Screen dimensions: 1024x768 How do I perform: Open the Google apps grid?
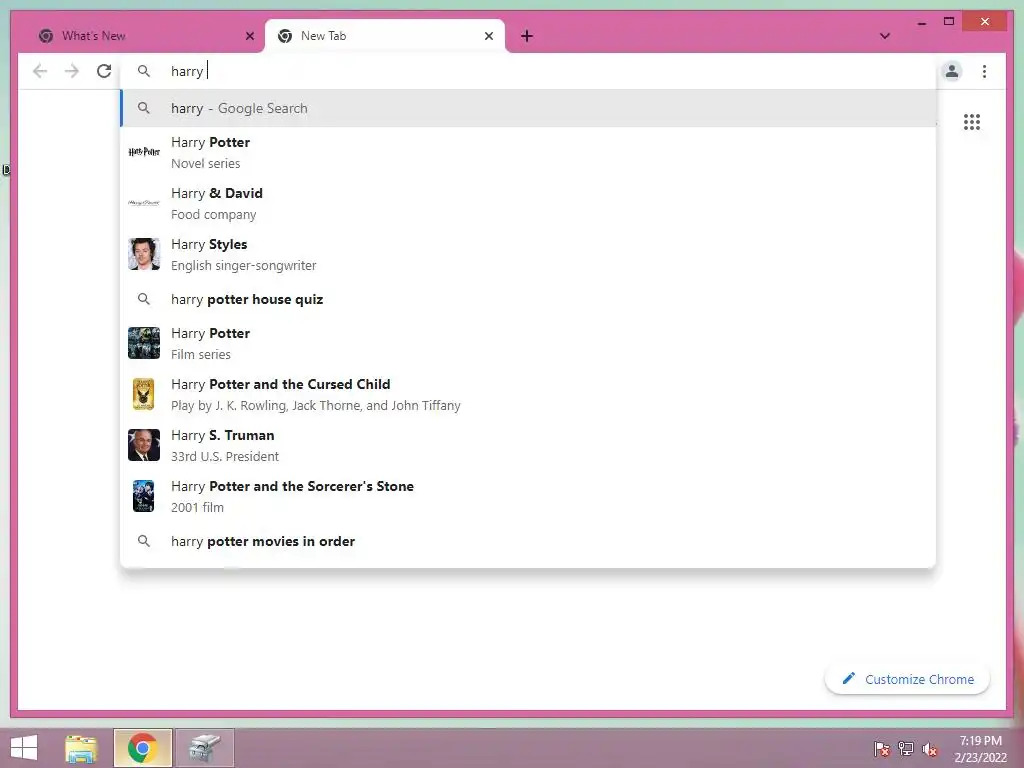[x=971, y=121]
